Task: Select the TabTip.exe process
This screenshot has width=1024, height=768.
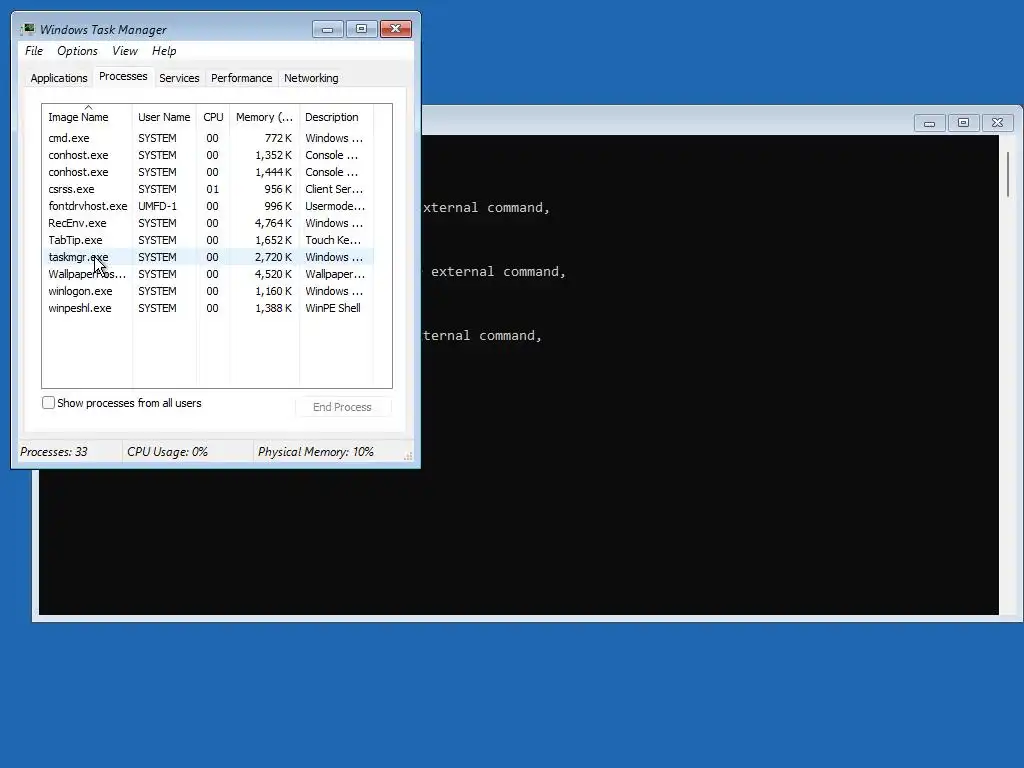Action: pos(208,240)
